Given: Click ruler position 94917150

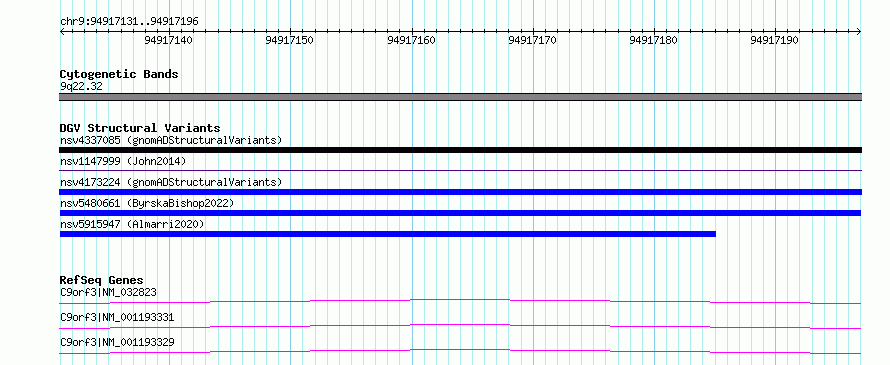Looking at the screenshot, I should [289, 40].
